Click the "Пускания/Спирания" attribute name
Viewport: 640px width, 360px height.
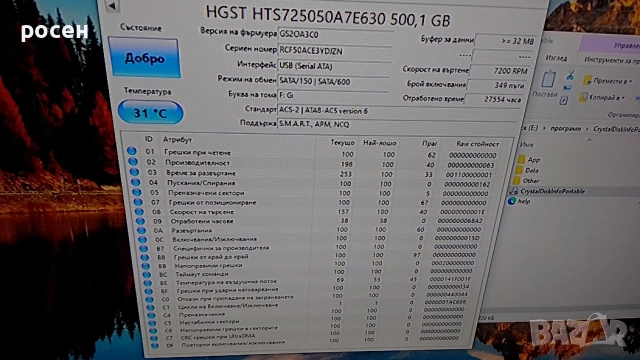201,183
